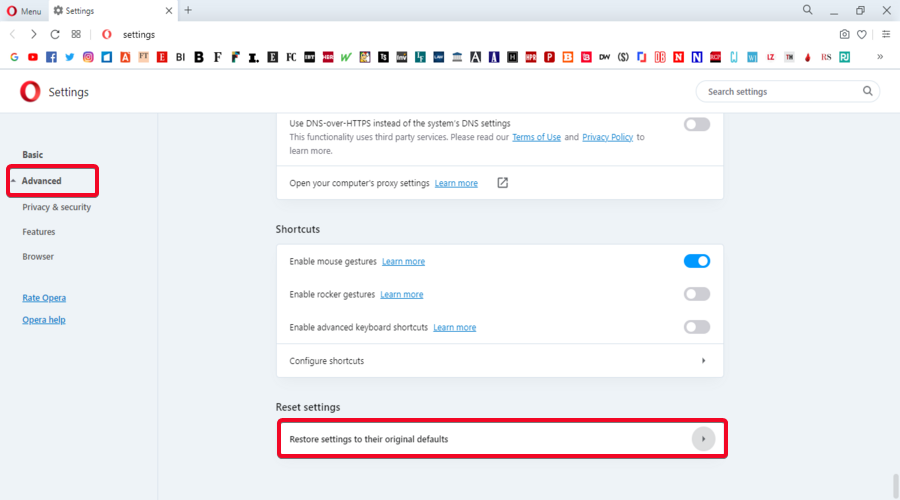The height and width of the screenshot is (500, 900).
Task: Open the Rate Opera link
Action: (44, 298)
